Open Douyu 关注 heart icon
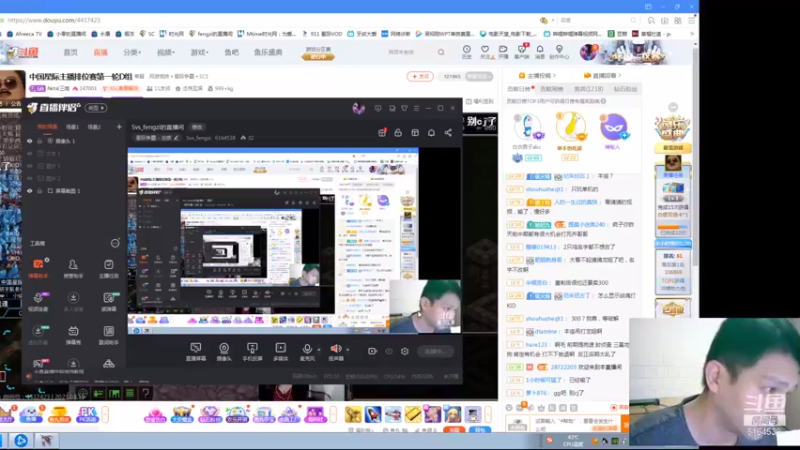Screen dimensions: 800x450 coord(485,52)
